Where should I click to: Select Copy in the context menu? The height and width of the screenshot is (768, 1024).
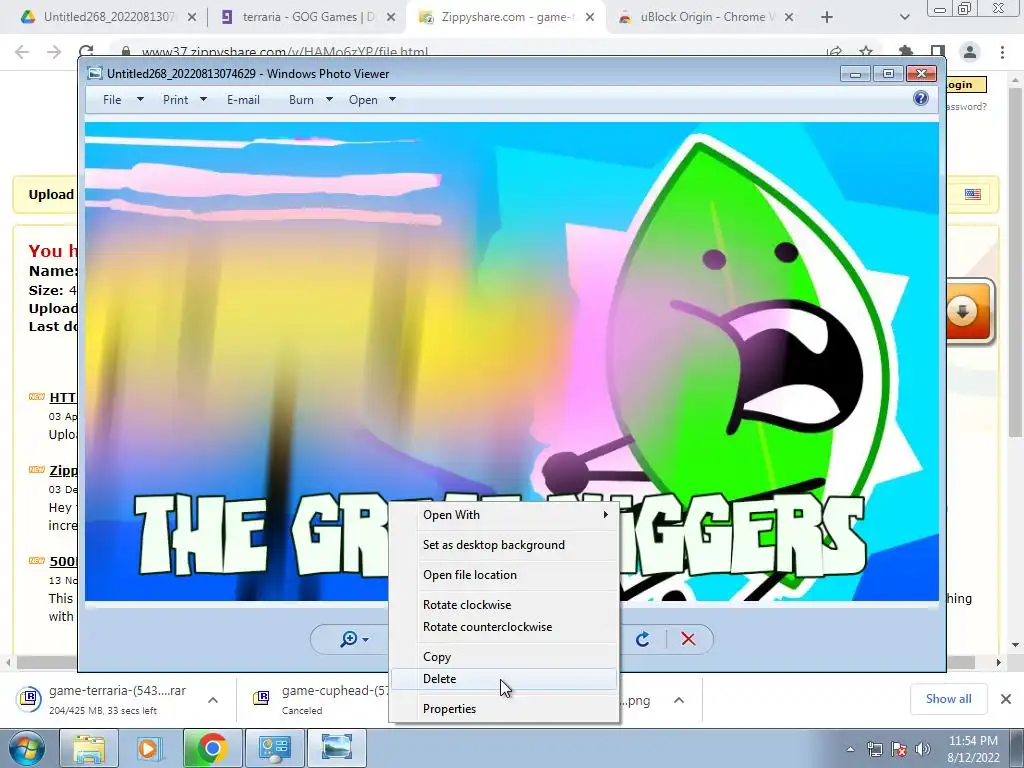(x=504, y=657)
